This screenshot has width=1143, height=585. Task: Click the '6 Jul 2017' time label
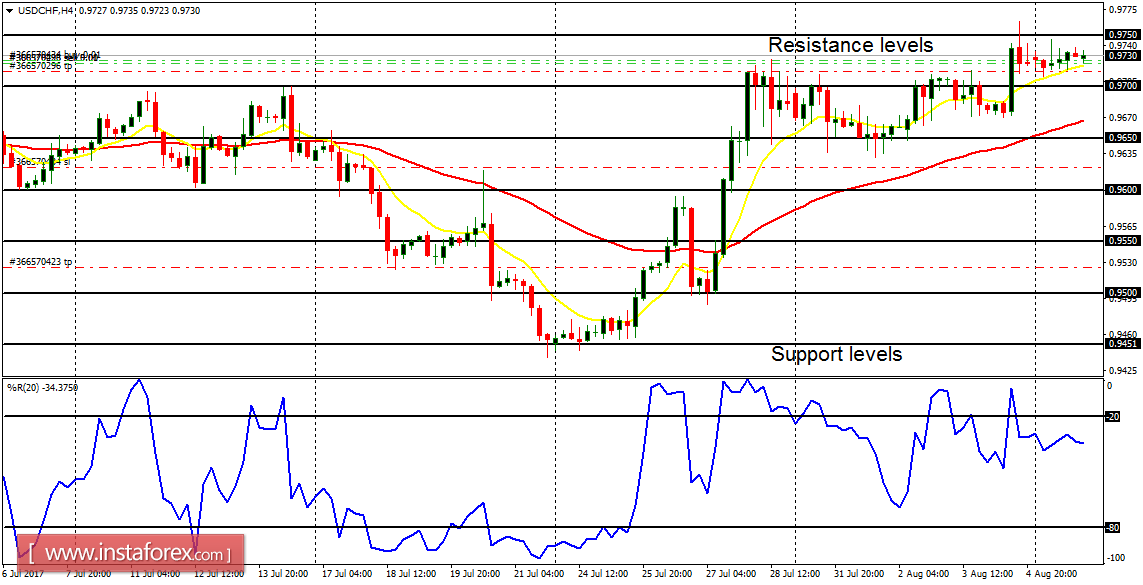tap(23, 575)
